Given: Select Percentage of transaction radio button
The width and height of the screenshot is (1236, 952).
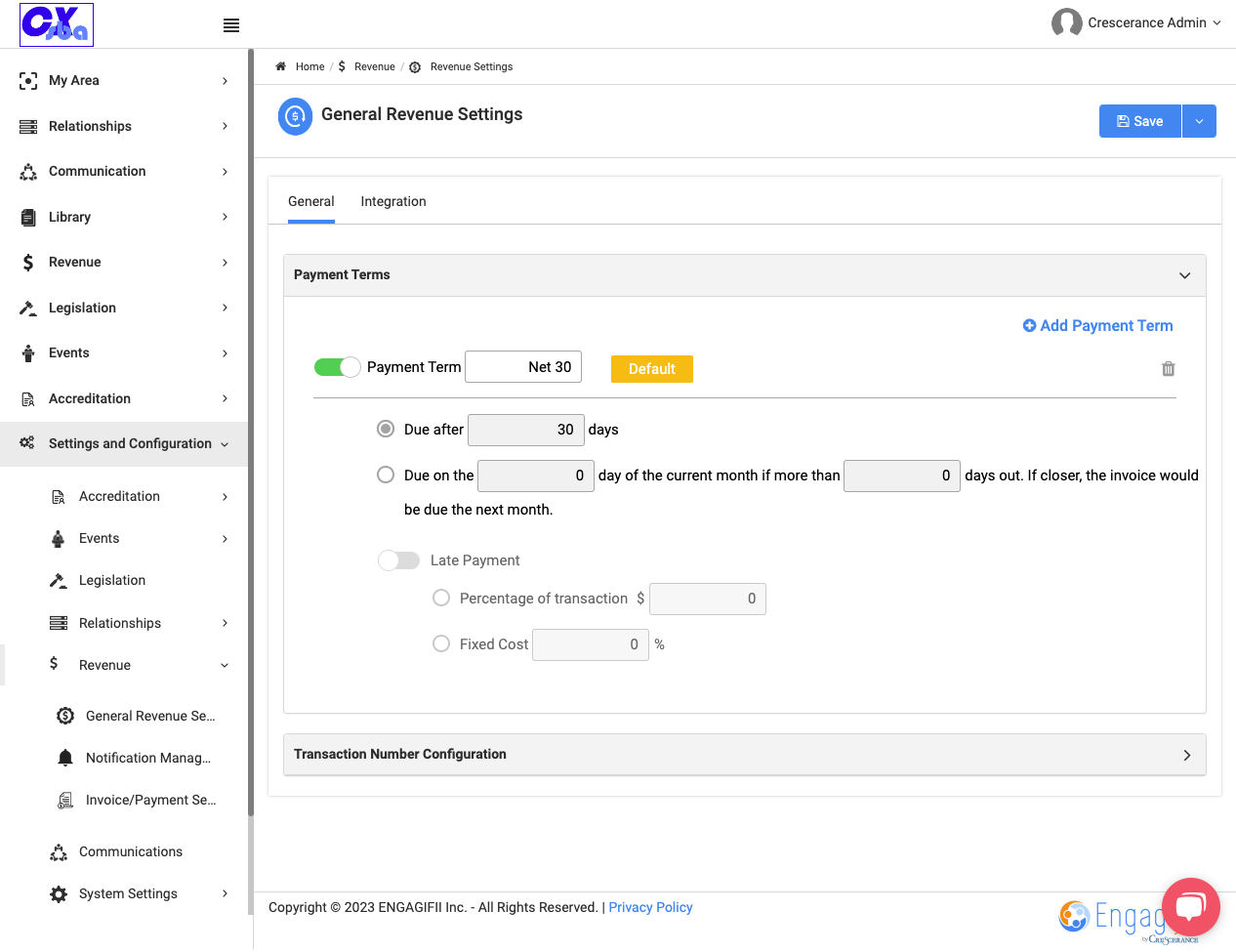Looking at the screenshot, I should point(441,598).
